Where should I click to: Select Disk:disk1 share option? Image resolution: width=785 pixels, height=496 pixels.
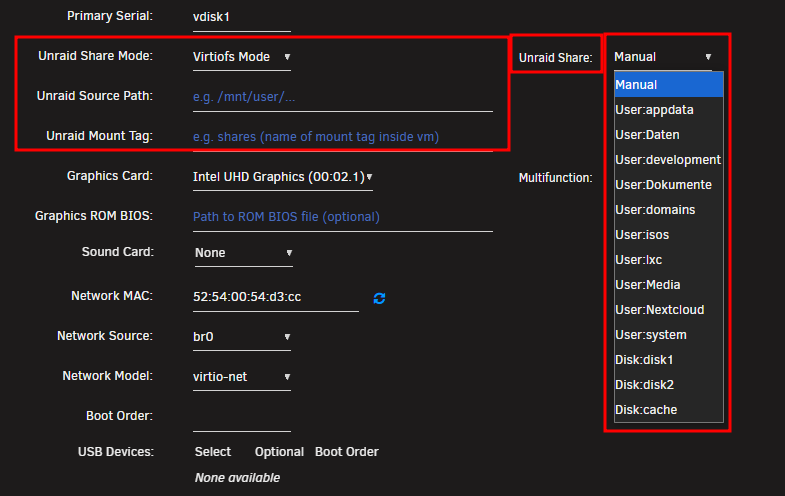click(668, 360)
